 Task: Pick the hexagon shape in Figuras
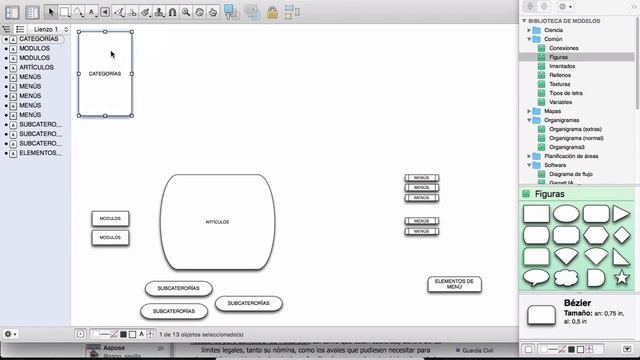596,236
